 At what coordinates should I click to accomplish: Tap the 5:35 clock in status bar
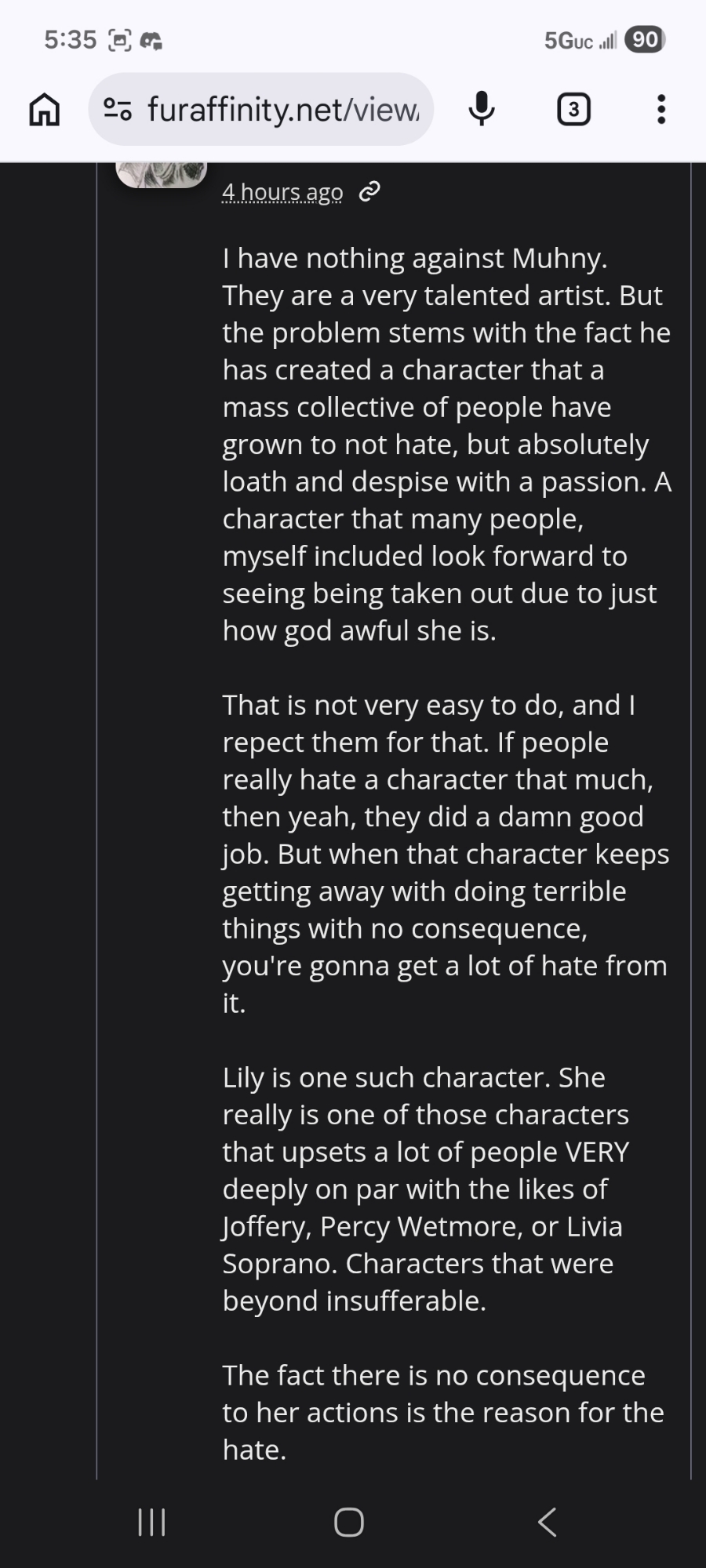pyautogui.click(x=70, y=40)
